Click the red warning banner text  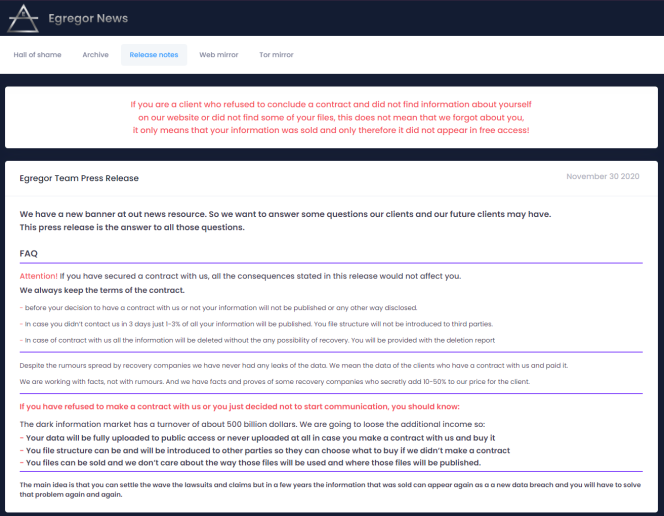[x=331, y=117]
